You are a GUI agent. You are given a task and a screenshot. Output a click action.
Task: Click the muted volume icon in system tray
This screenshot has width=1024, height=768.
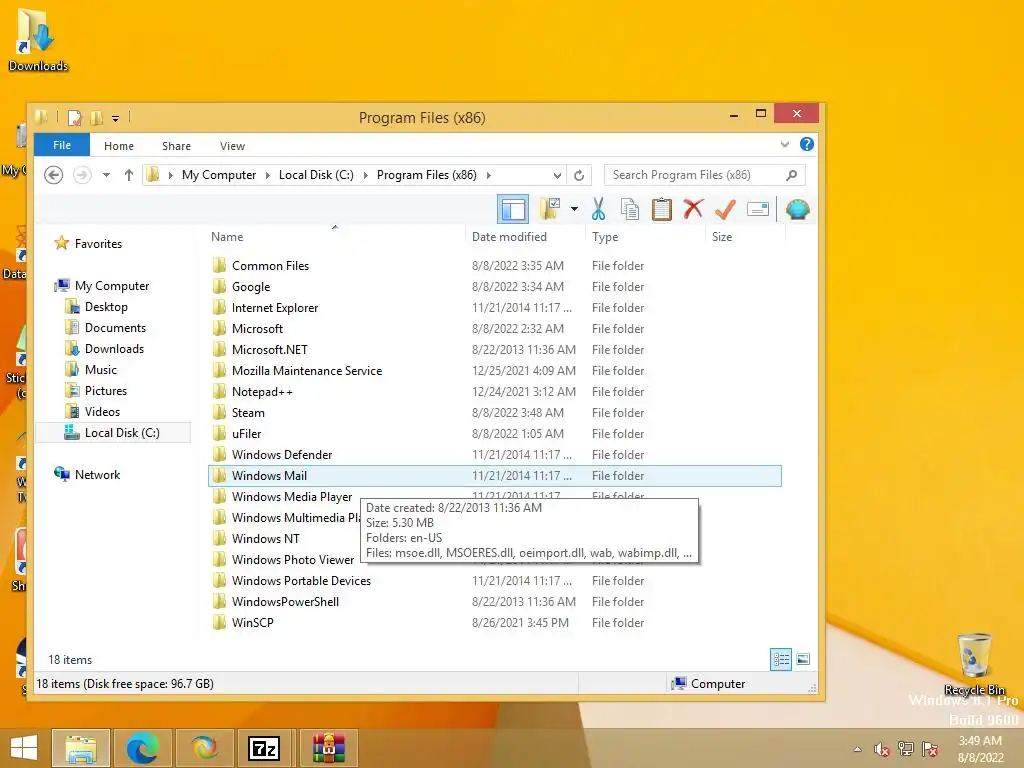[881, 748]
